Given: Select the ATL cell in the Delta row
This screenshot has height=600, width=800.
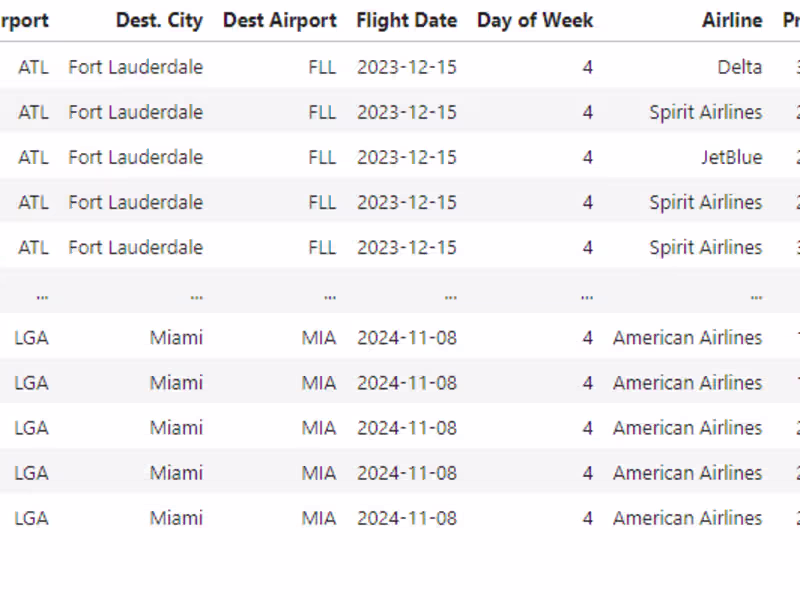Looking at the screenshot, I should [33, 67].
